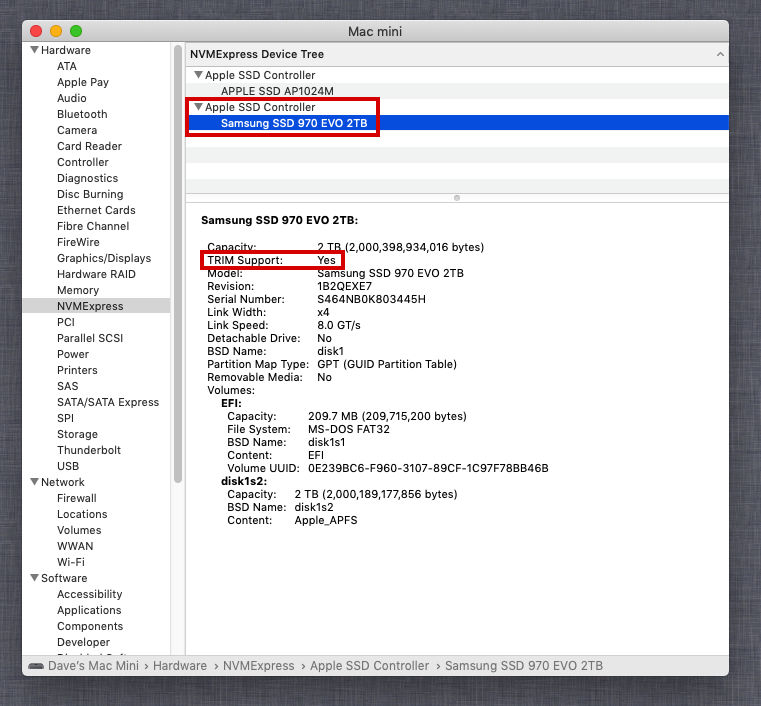Select Printers in sidebar
The image size is (761, 706).
tap(77, 370)
